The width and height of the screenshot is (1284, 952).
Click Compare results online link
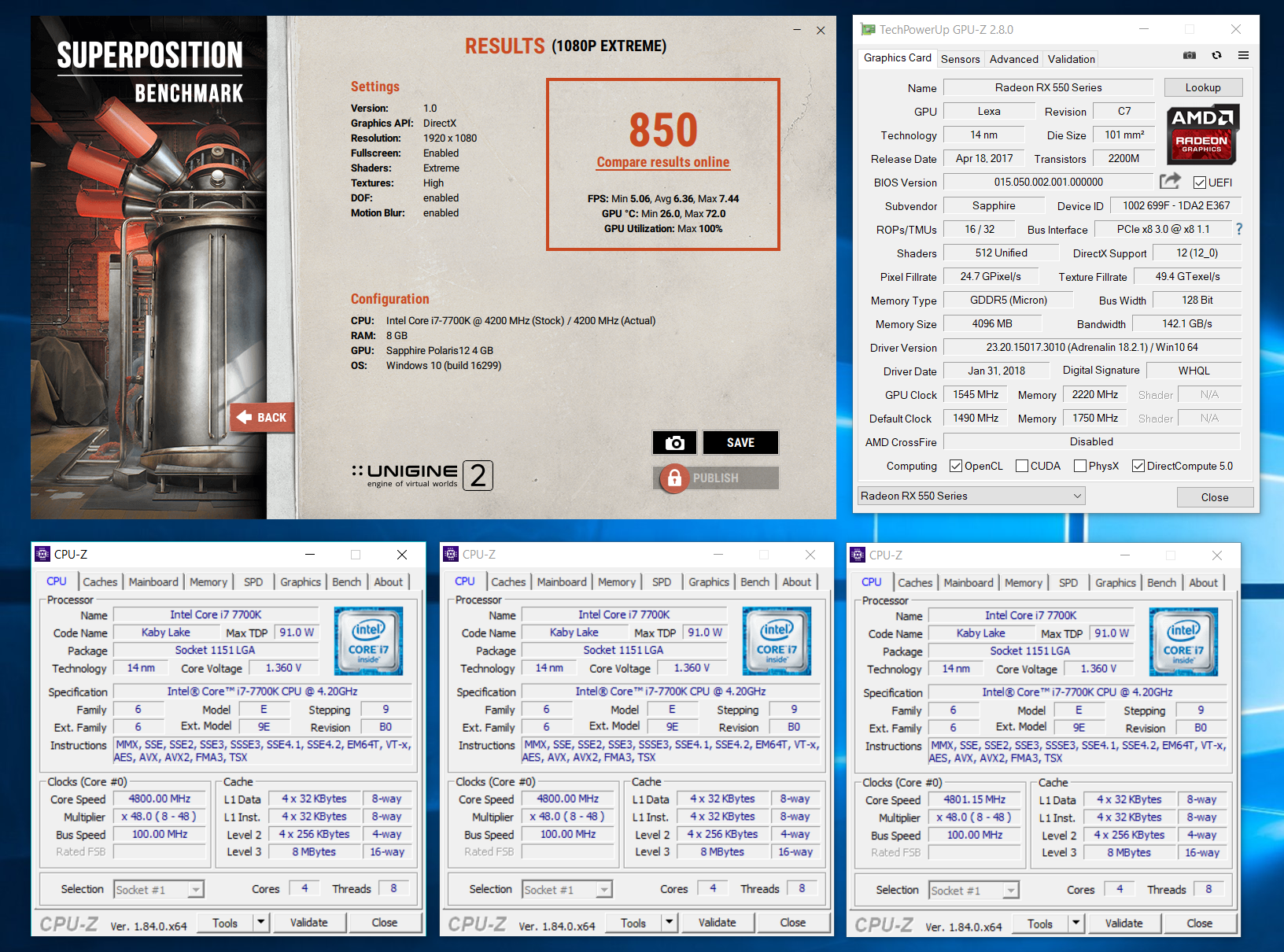click(x=663, y=162)
